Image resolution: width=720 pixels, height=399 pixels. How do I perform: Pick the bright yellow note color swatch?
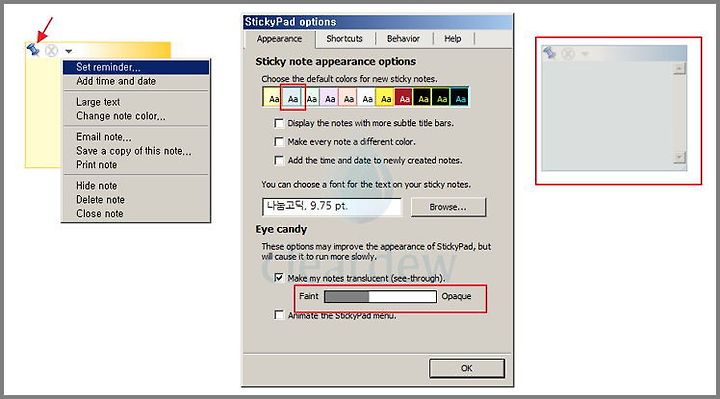pyautogui.click(x=386, y=97)
